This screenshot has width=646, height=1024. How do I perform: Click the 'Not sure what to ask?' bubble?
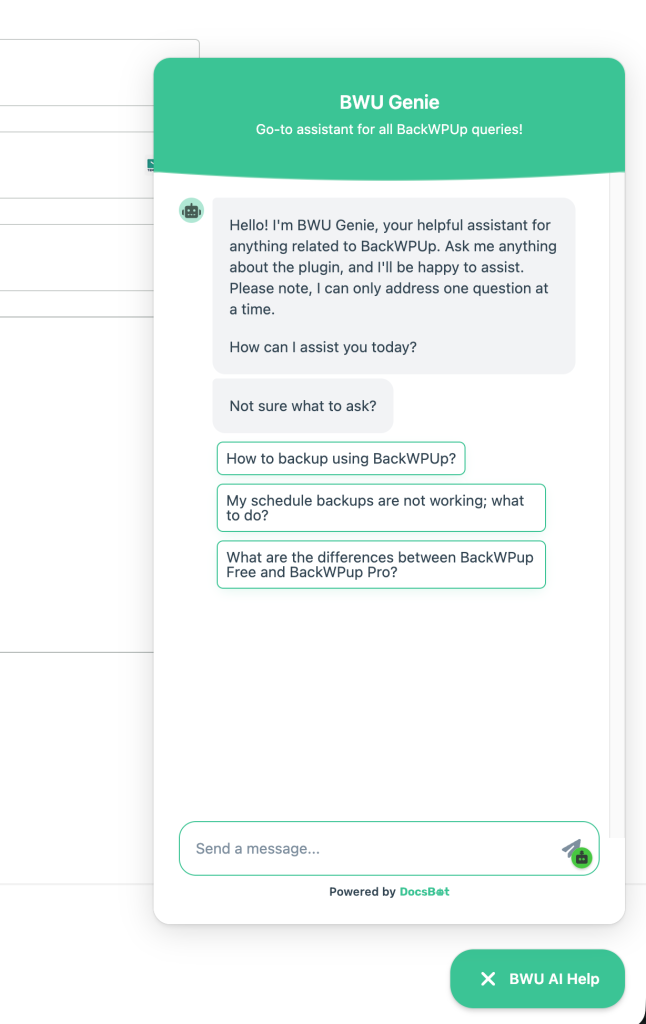(303, 406)
